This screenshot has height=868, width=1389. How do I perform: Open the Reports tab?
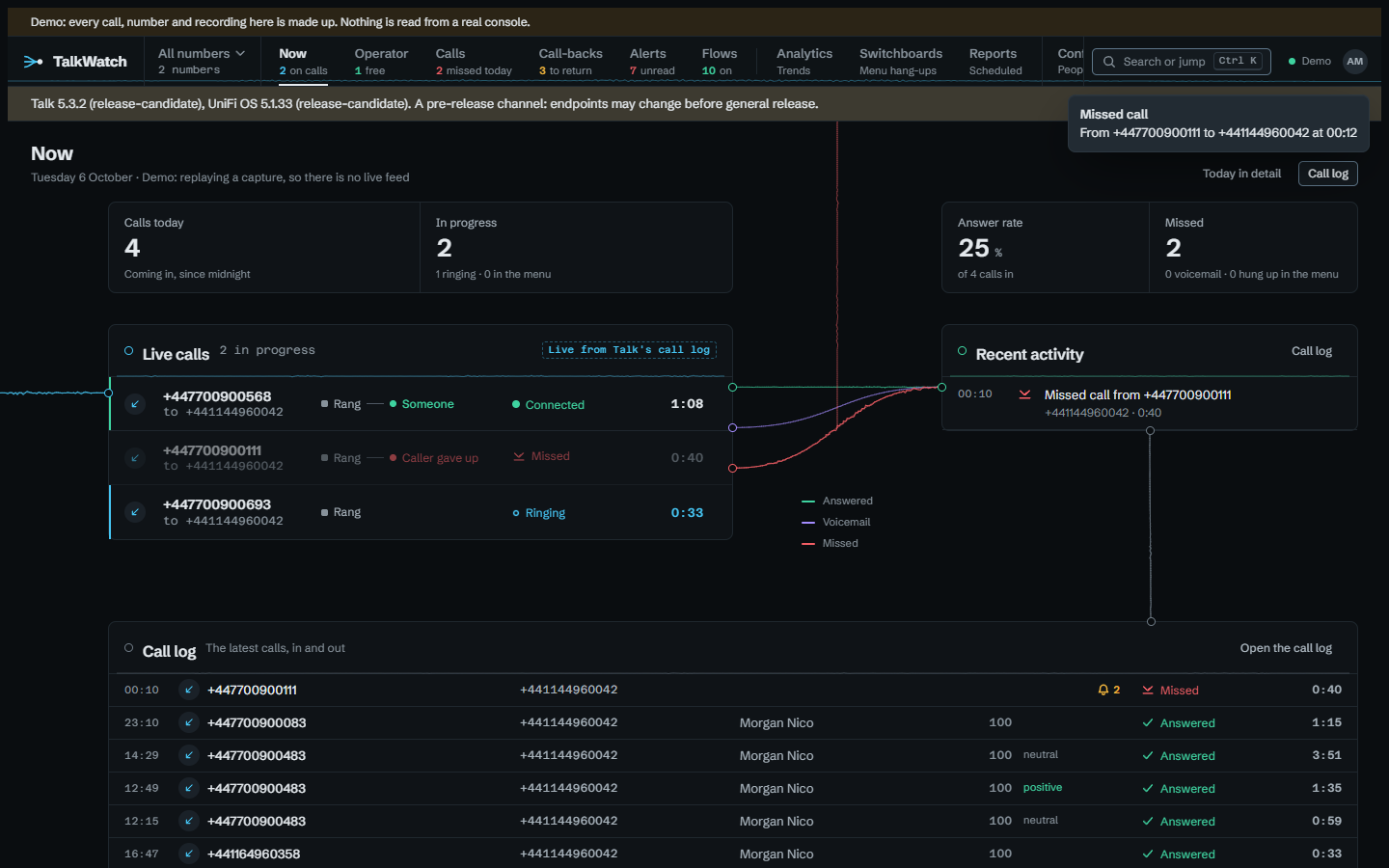click(995, 61)
